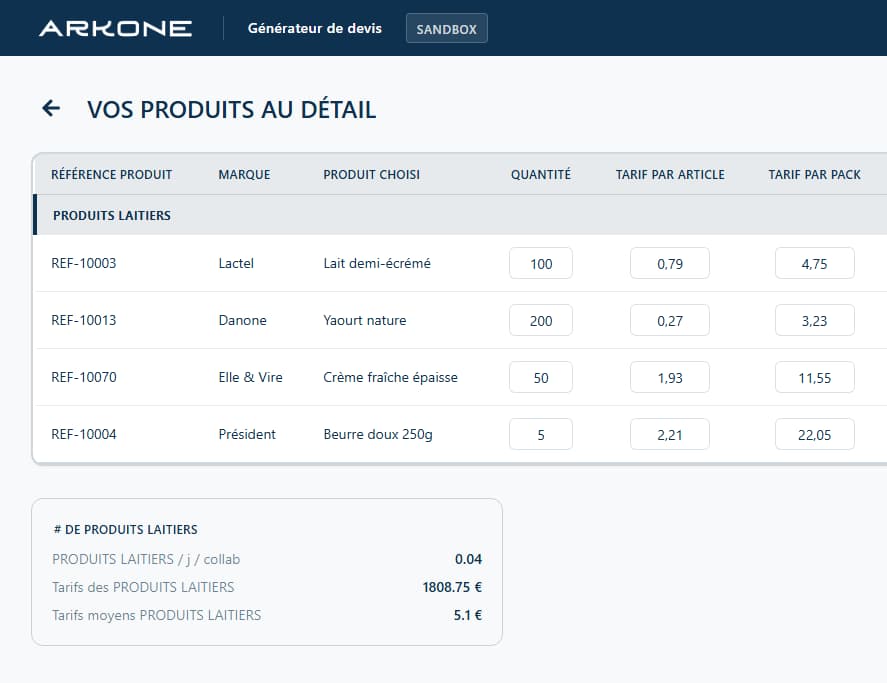887x683 pixels.
Task: Edit the quantity field for Crème fraîche épaisse
Action: point(541,377)
